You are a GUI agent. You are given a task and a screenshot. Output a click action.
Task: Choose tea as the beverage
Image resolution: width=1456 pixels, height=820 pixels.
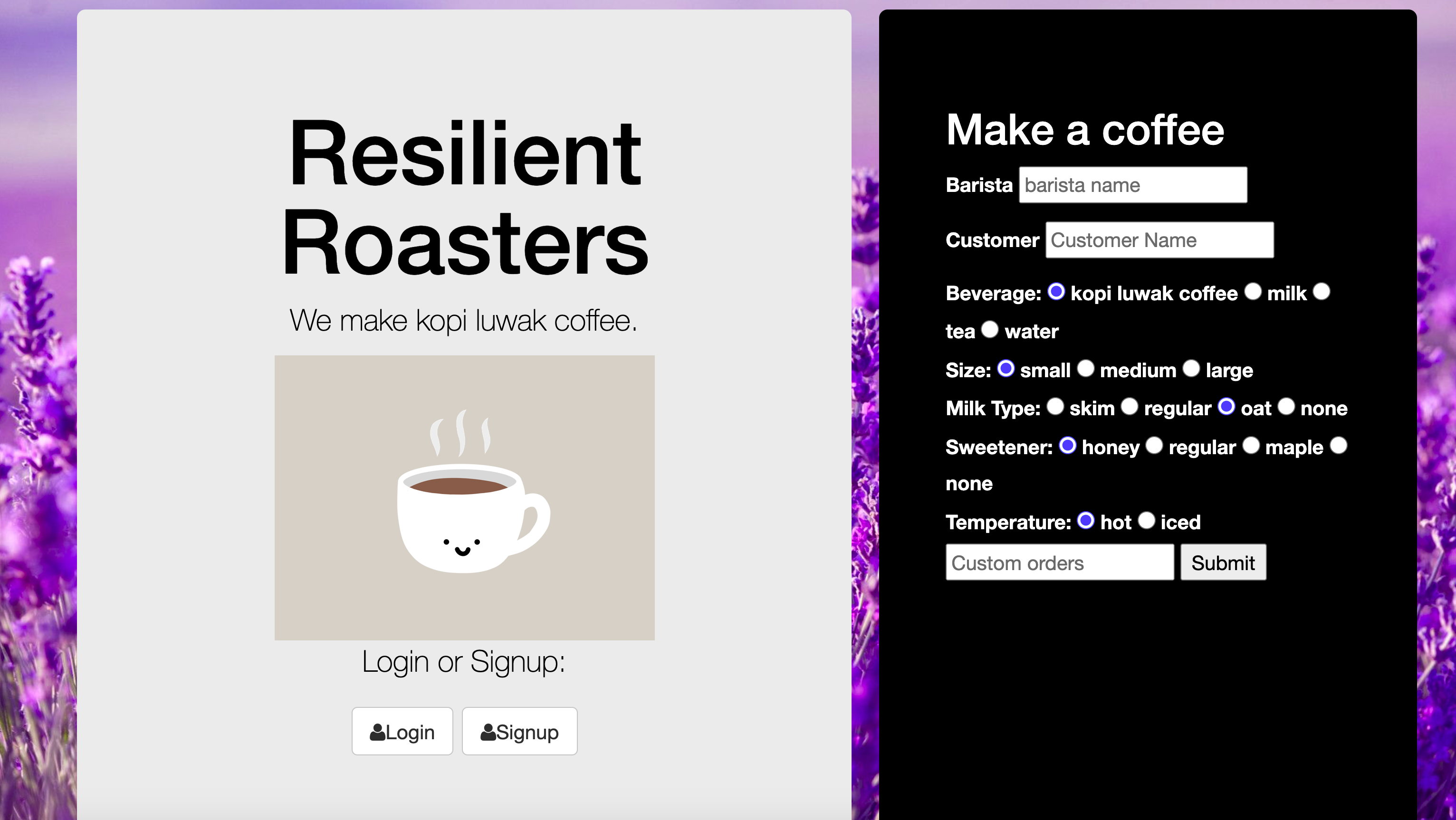pyautogui.click(x=1322, y=292)
